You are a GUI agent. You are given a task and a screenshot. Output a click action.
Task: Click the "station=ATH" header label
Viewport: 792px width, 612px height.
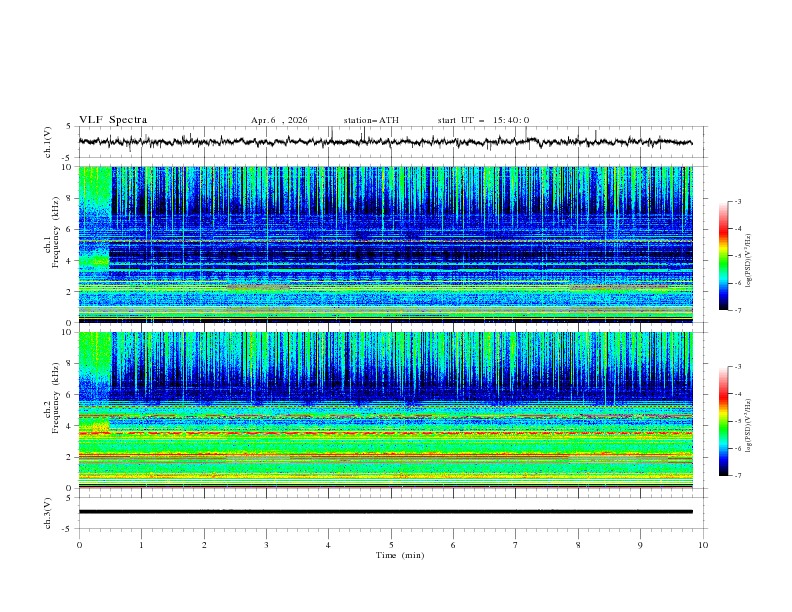coord(371,120)
